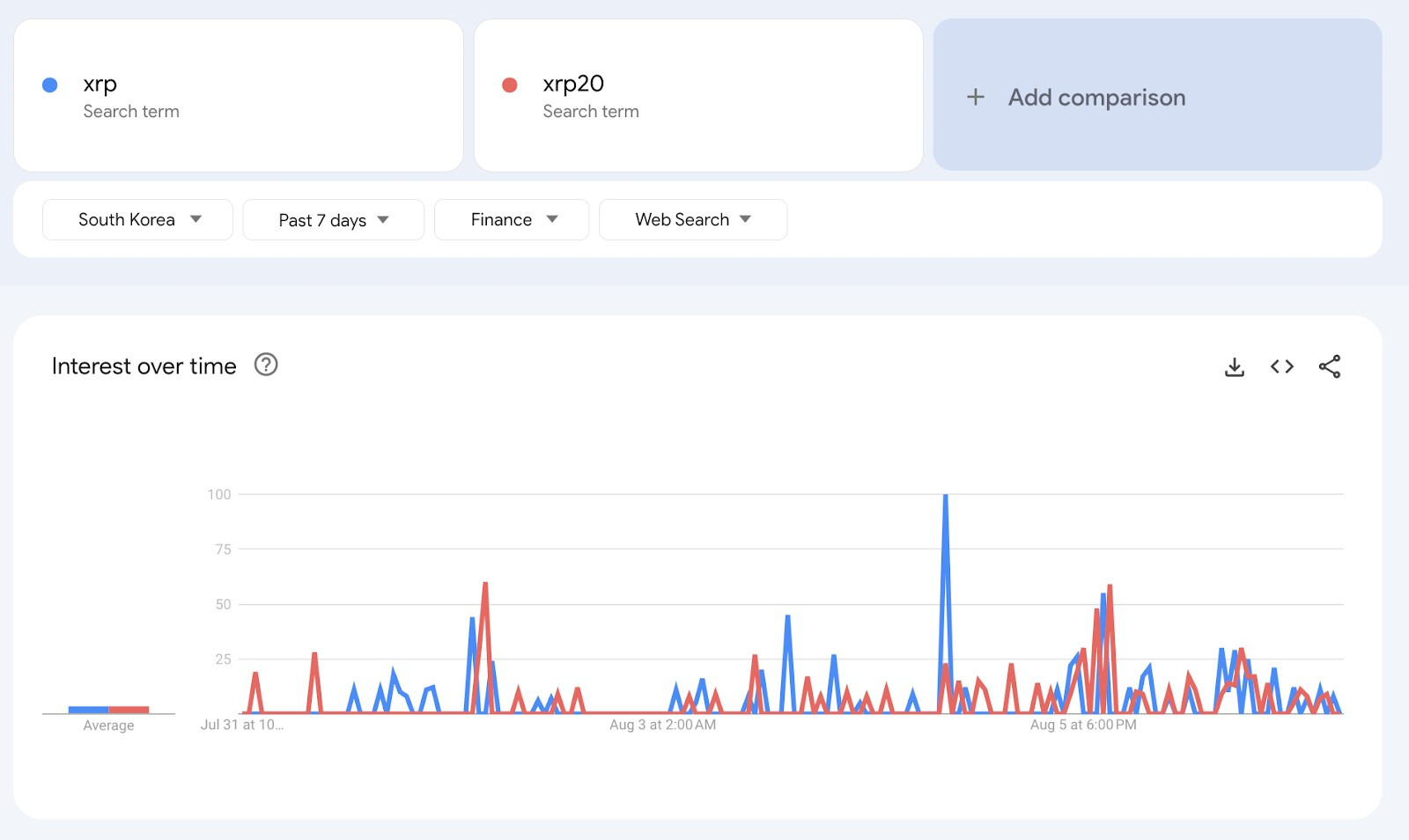Change the Web Search type dropdown
This screenshot has width=1409, height=840.
[693, 219]
